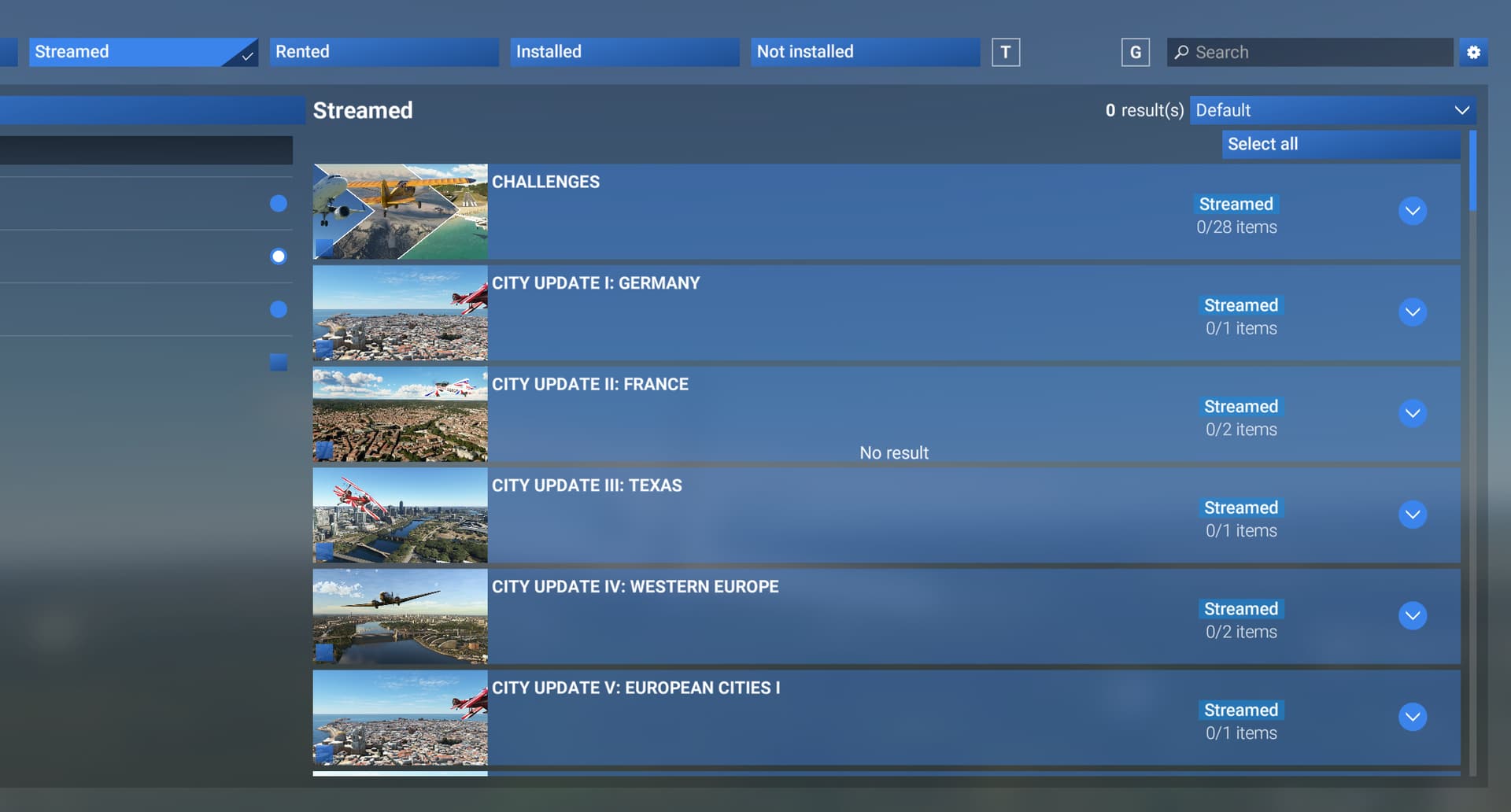
Task: Click the search magnifier icon
Action: click(x=1182, y=52)
